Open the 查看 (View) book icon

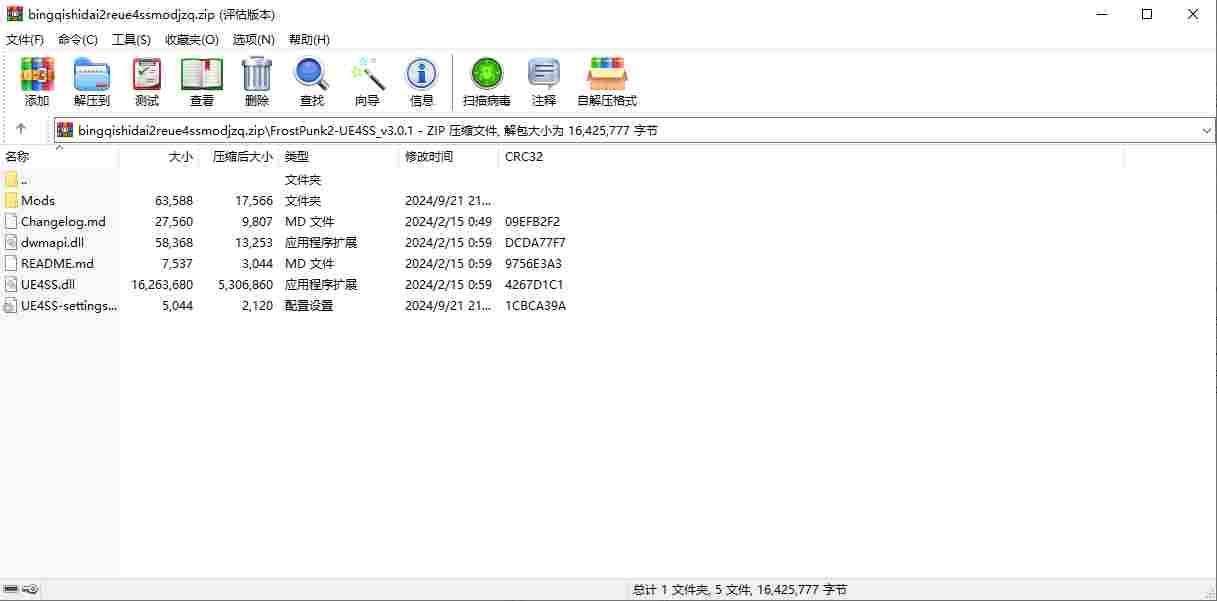click(x=202, y=82)
